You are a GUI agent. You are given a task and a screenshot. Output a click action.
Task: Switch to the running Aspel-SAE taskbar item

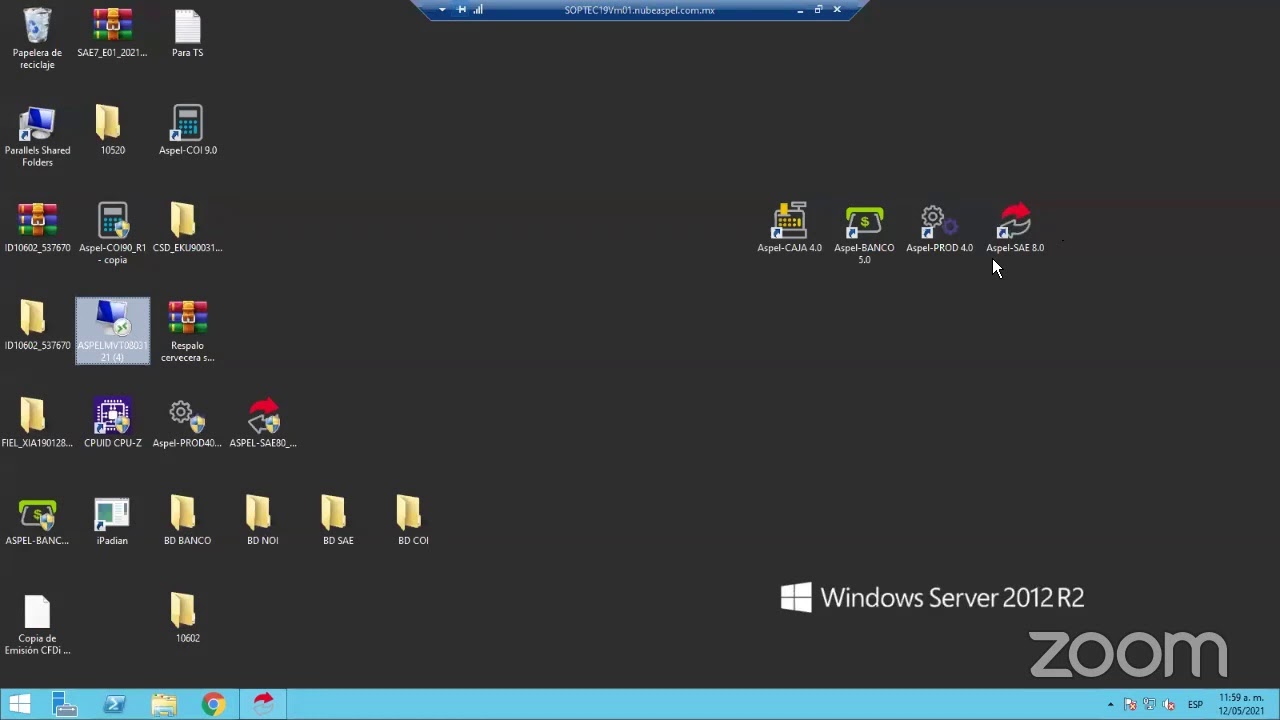point(263,704)
